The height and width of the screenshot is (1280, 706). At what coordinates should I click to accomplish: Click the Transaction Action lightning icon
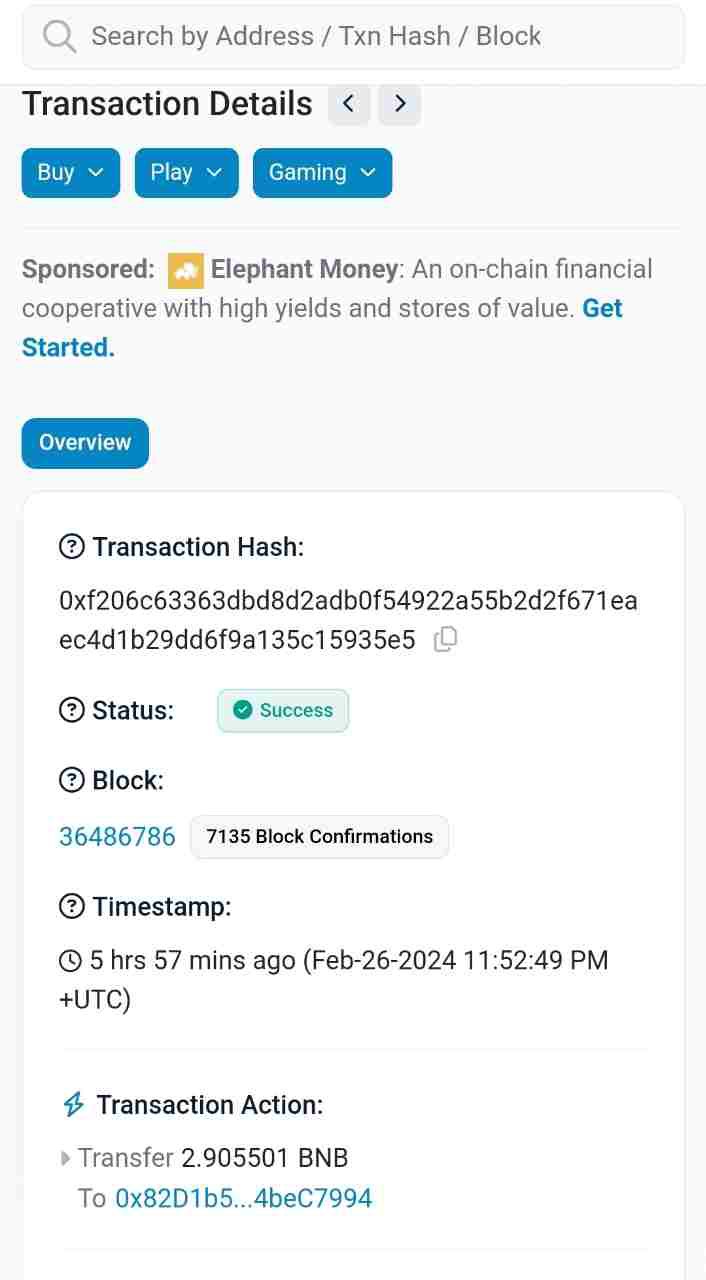(x=73, y=1105)
